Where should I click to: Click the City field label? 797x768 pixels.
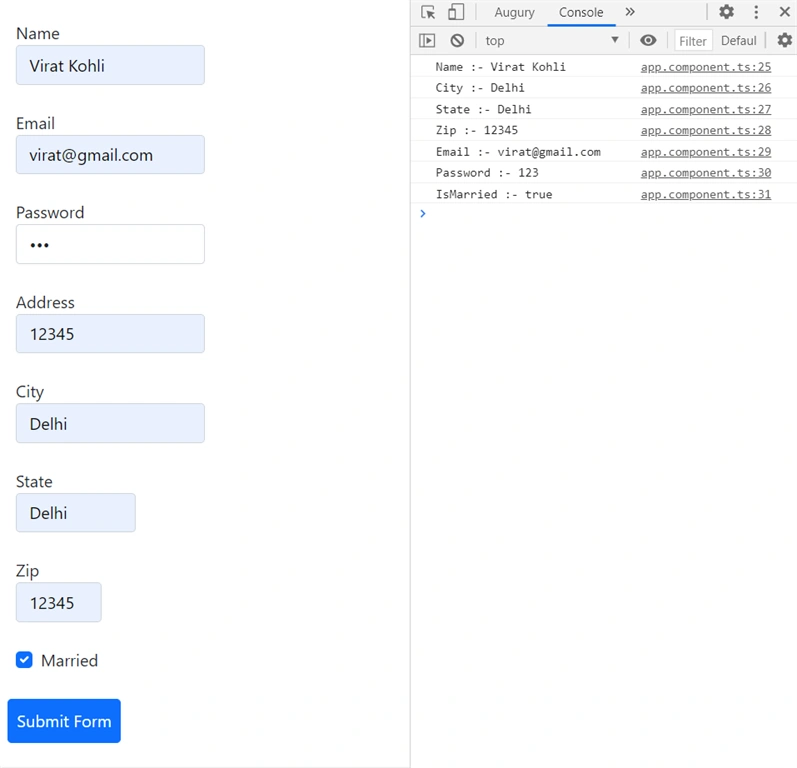29,392
